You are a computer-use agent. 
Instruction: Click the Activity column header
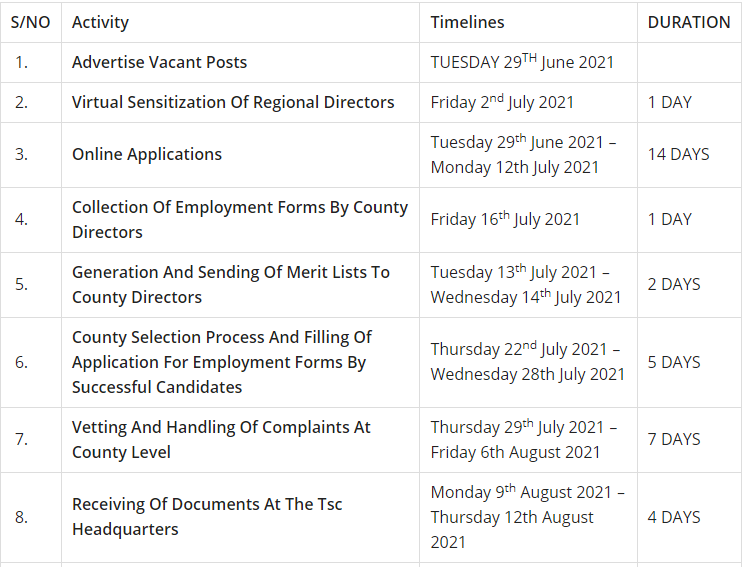click(100, 22)
